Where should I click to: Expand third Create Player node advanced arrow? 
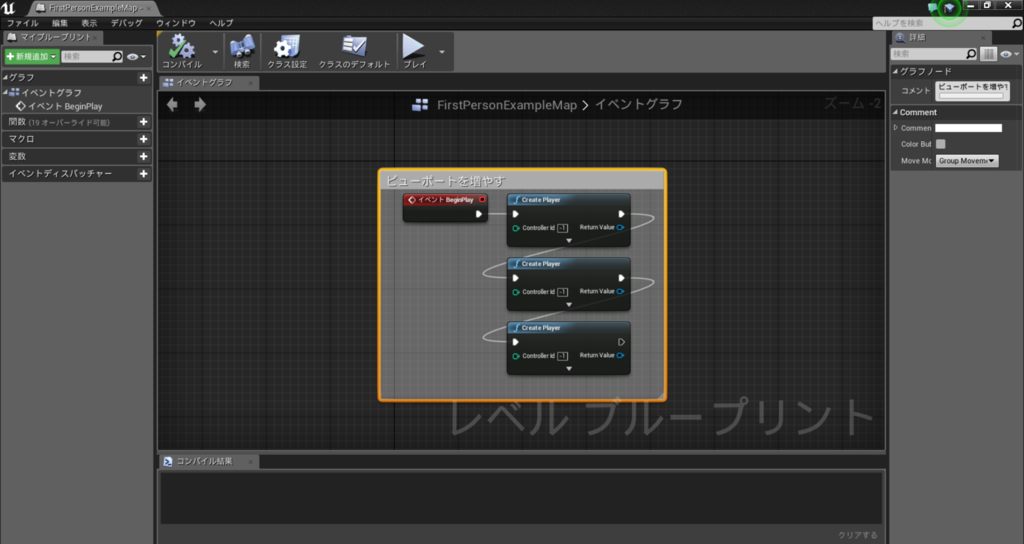point(569,369)
